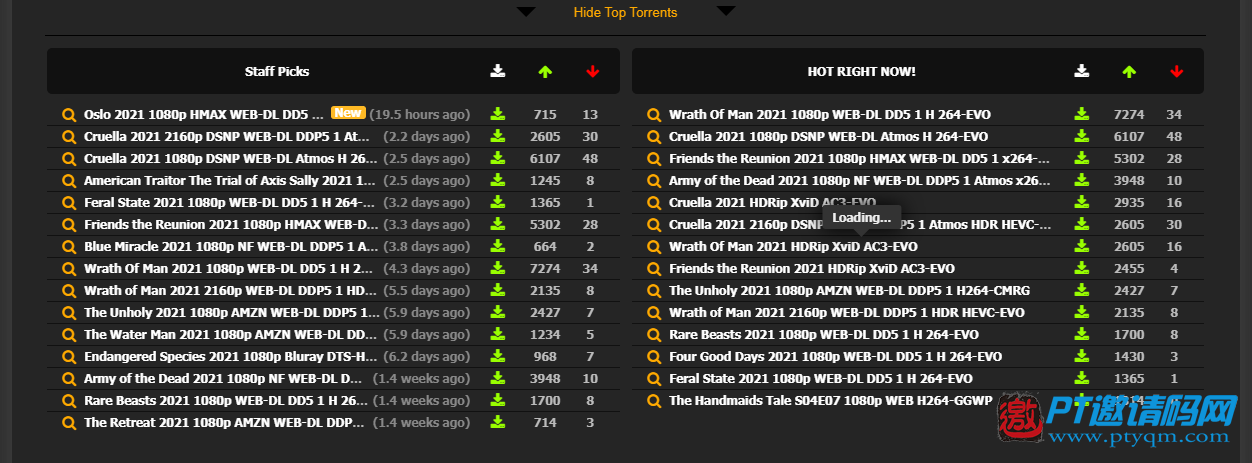Download HOT Wrath Of Man 1080p WEB-DL DD5 torrent
This screenshot has height=463, width=1252.
coord(1081,114)
